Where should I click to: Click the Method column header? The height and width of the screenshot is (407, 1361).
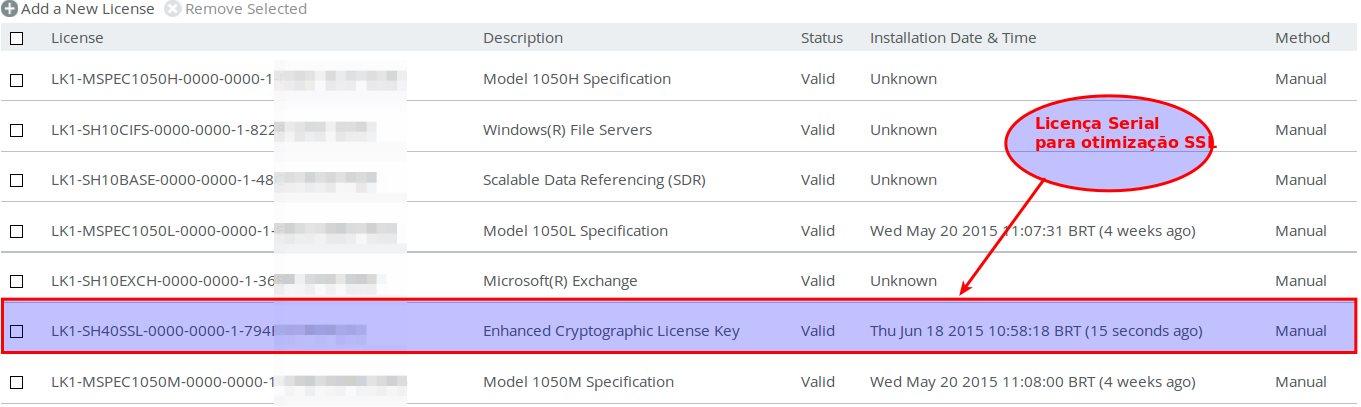point(1302,38)
